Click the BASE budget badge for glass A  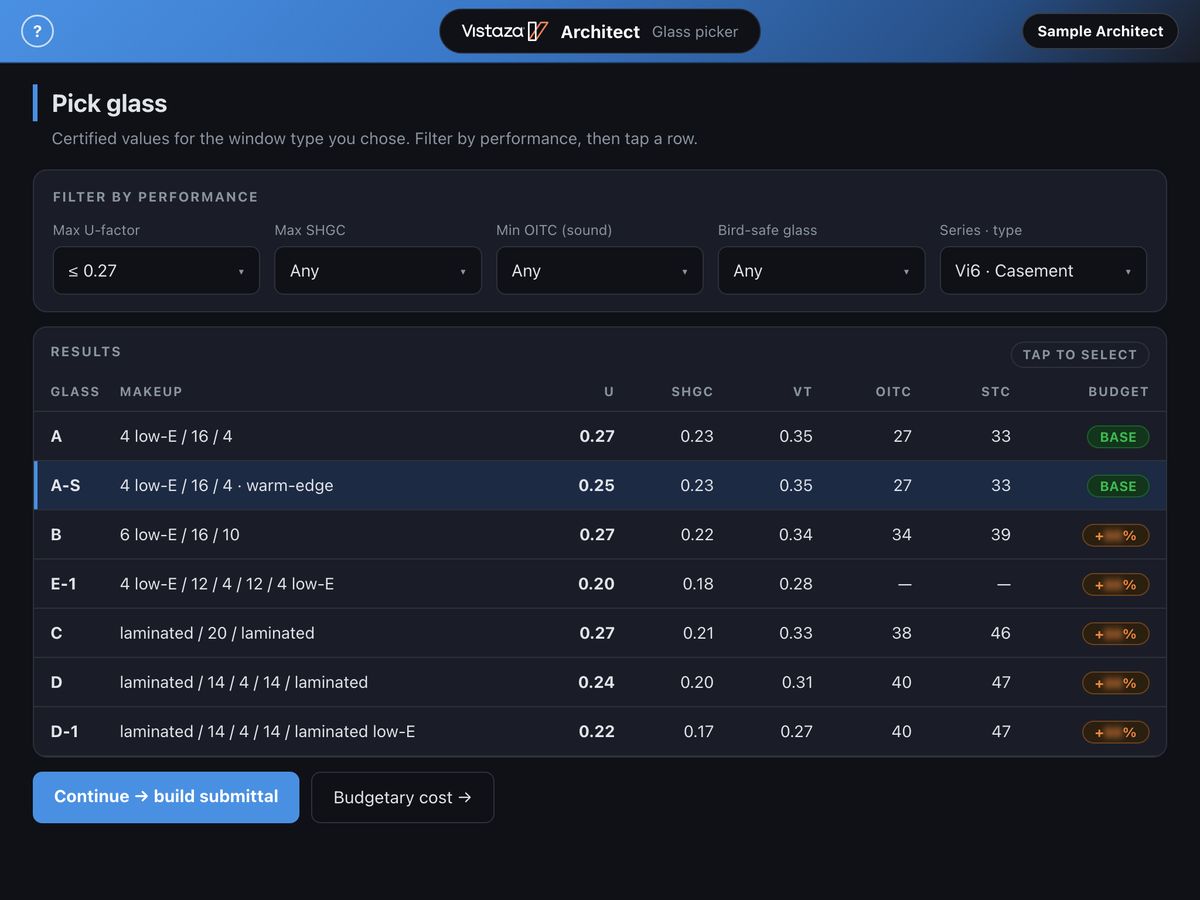click(1118, 437)
